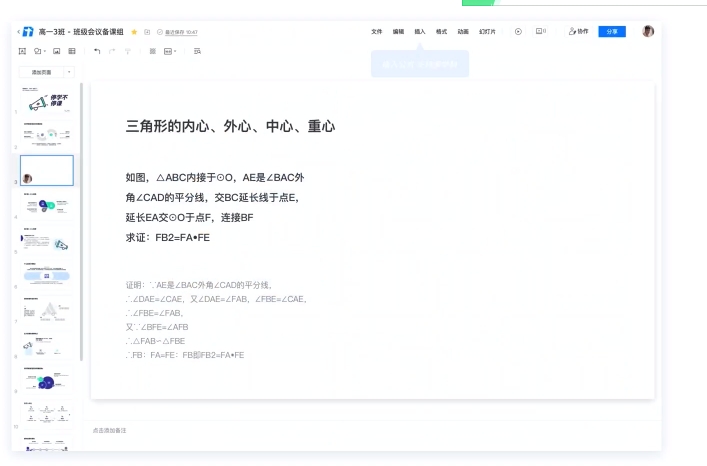Click the format painter icon
The width and height of the screenshot is (707, 466).
(128, 51)
